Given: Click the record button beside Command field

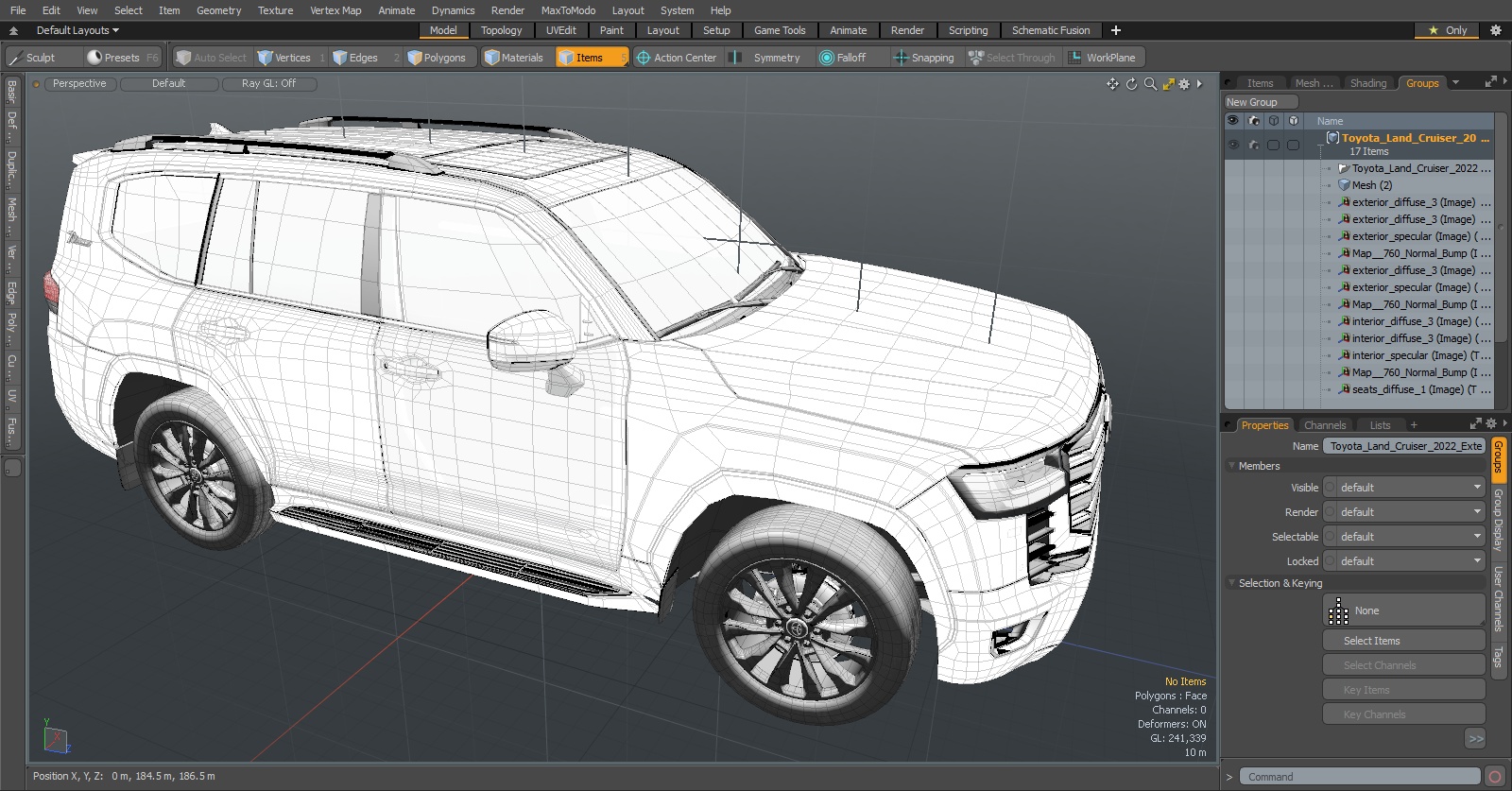Looking at the screenshot, I should pyautogui.click(x=1494, y=777).
